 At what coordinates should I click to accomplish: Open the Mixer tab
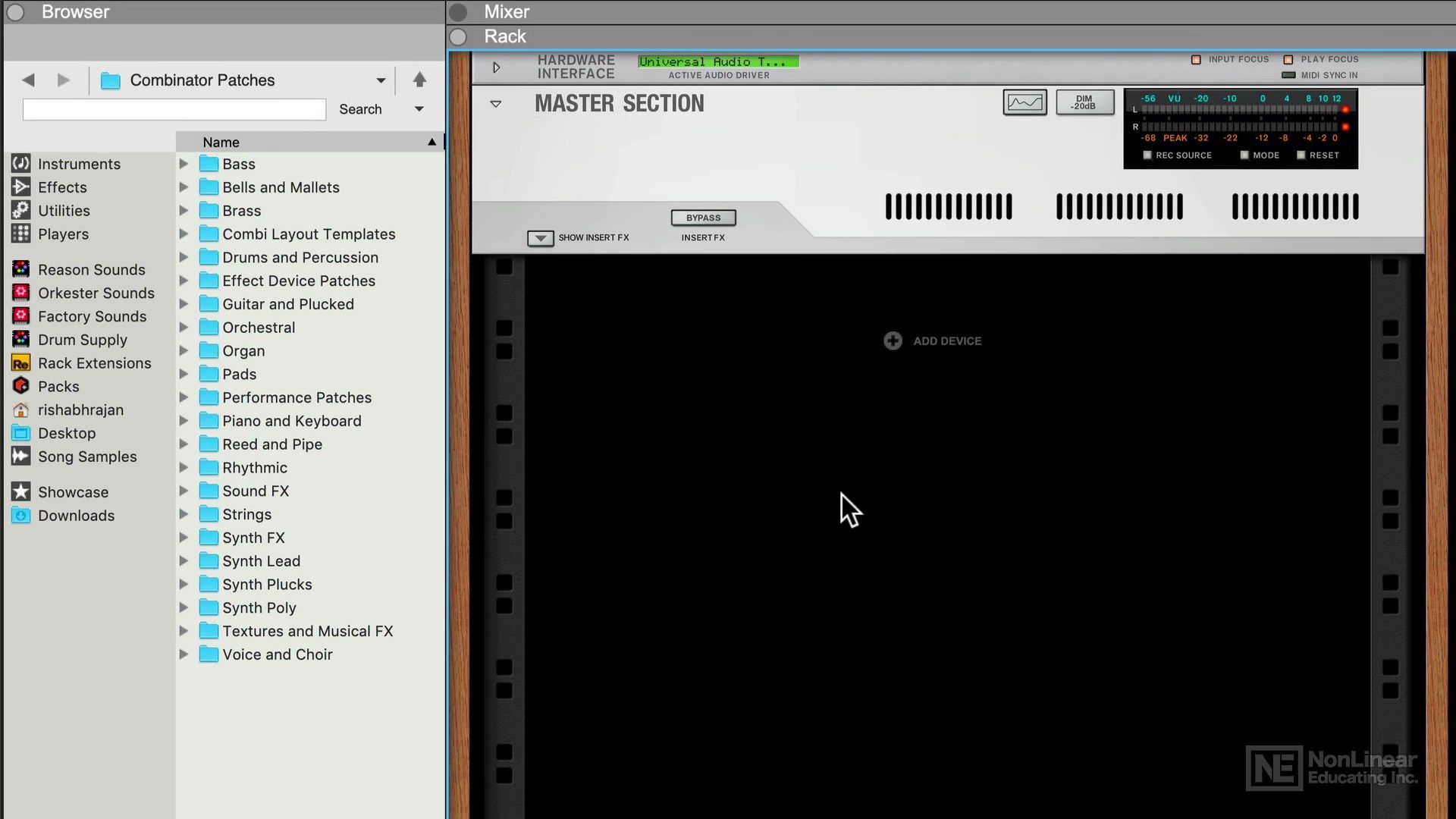pyautogui.click(x=507, y=11)
